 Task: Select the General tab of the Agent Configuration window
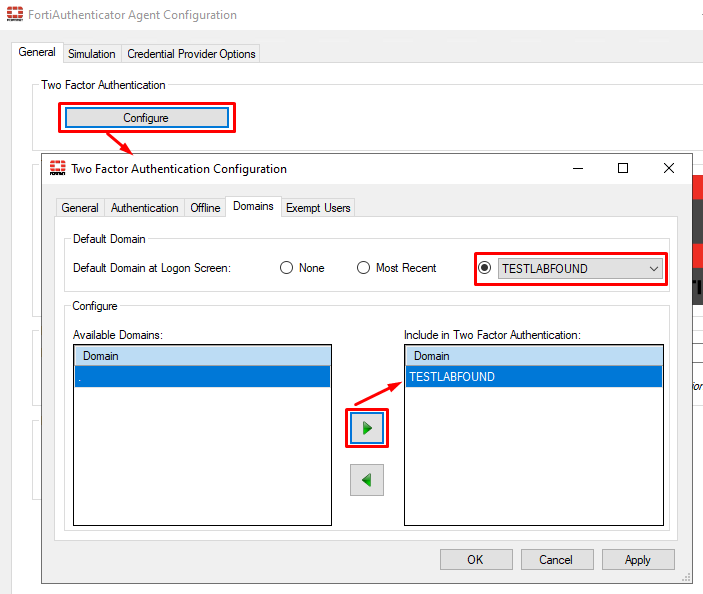point(37,52)
